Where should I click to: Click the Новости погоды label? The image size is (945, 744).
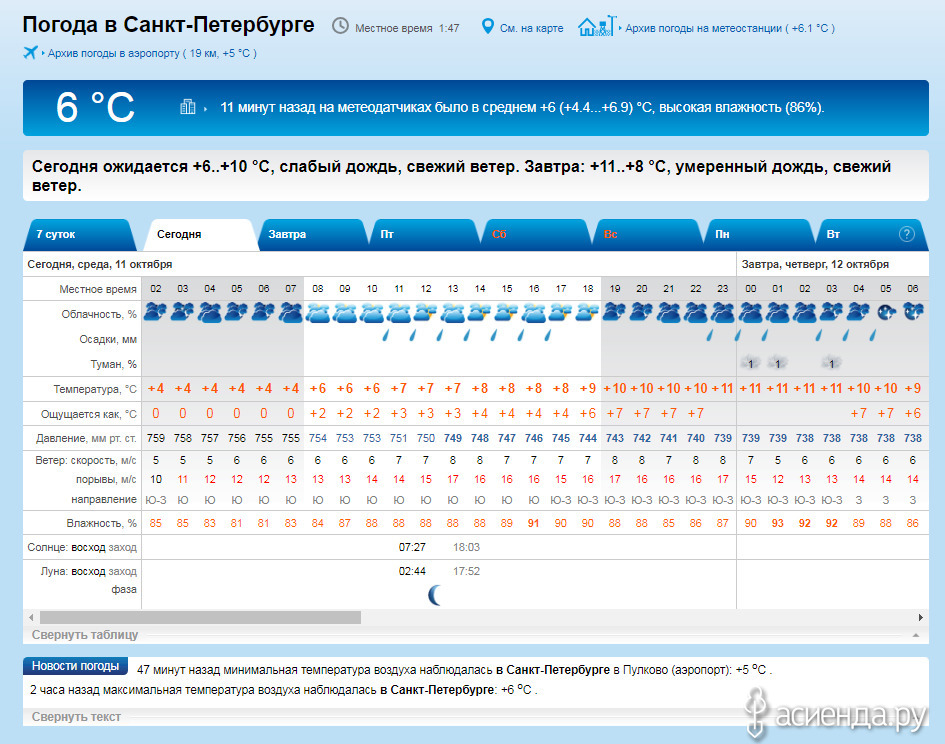coord(75,666)
